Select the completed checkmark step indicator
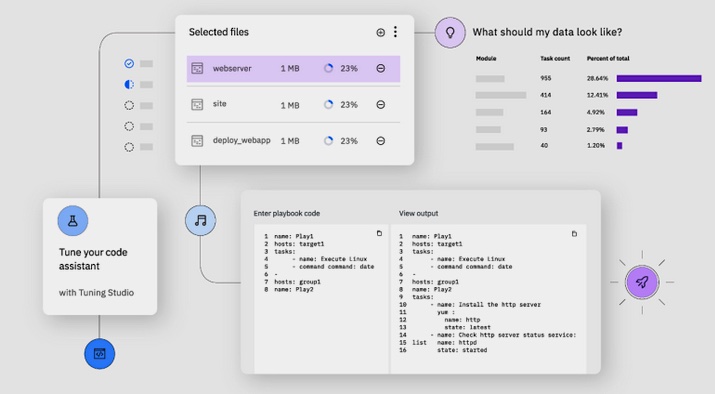715x394 pixels. click(129, 63)
